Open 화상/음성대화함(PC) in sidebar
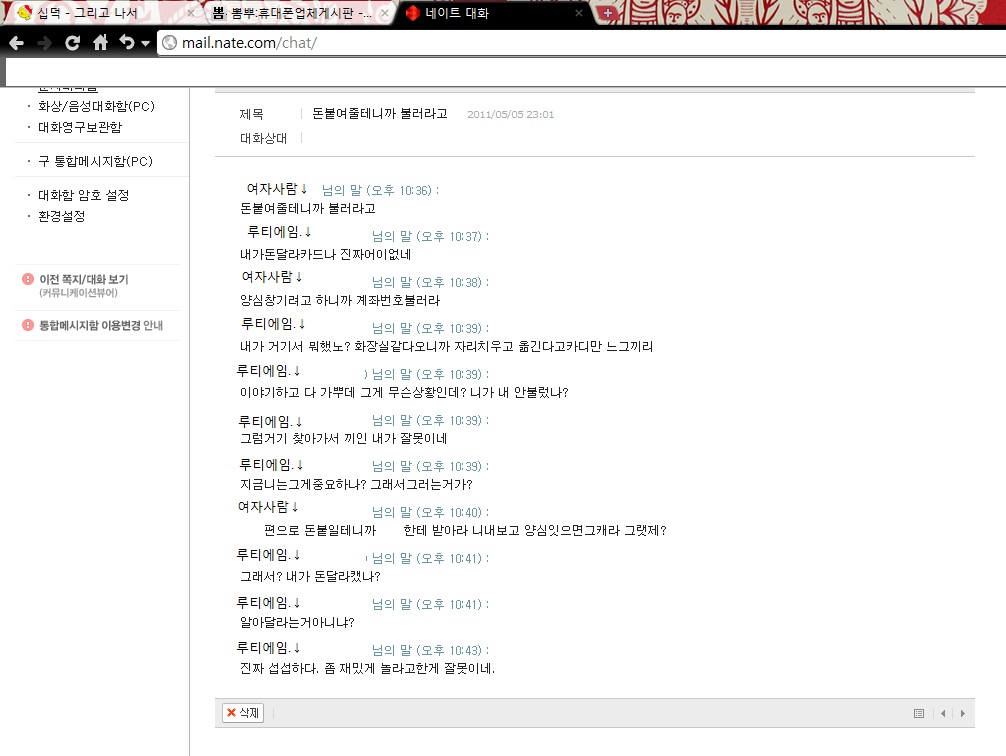Image resolution: width=1006 pixels, height=756 pixels. [96, 107]
